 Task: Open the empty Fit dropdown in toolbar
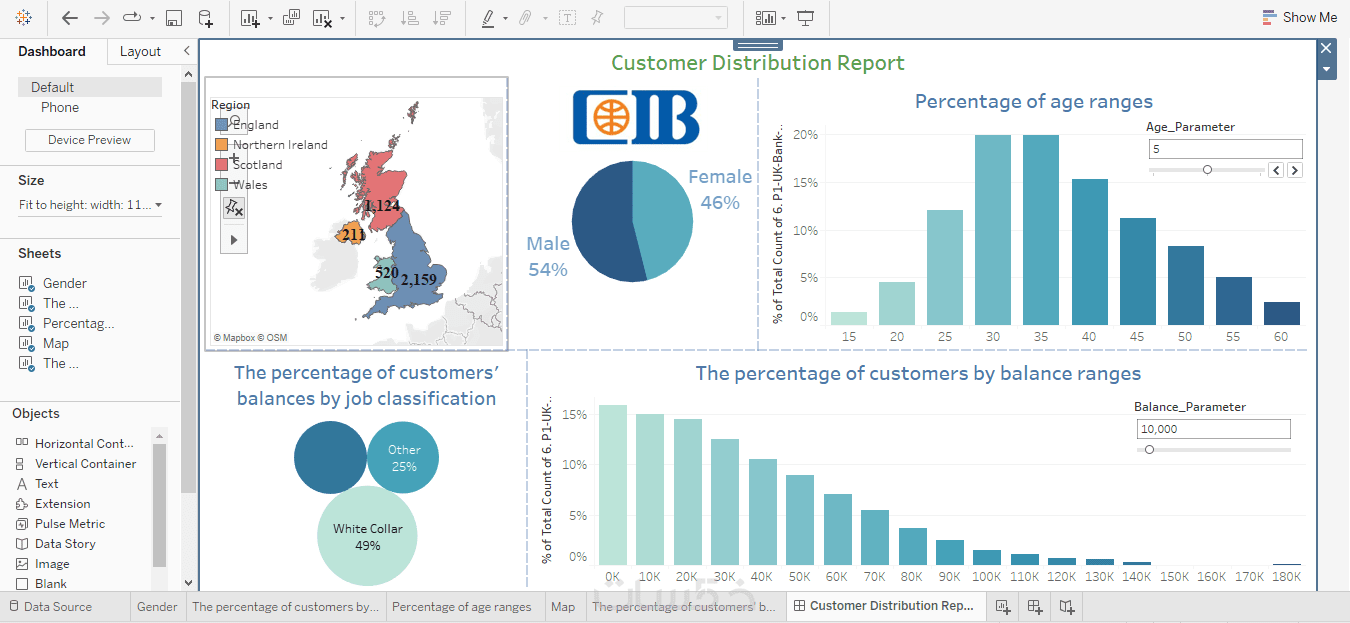click(675, 18)
